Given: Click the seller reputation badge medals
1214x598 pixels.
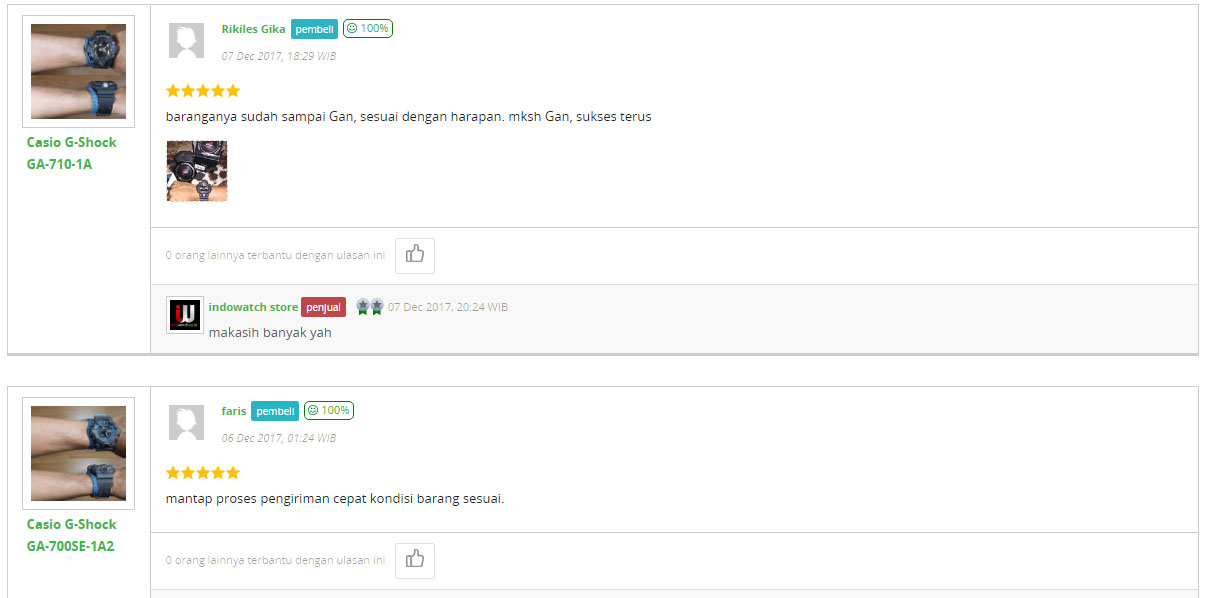Looking at the screenshot, I should click(x=369, y=306).
